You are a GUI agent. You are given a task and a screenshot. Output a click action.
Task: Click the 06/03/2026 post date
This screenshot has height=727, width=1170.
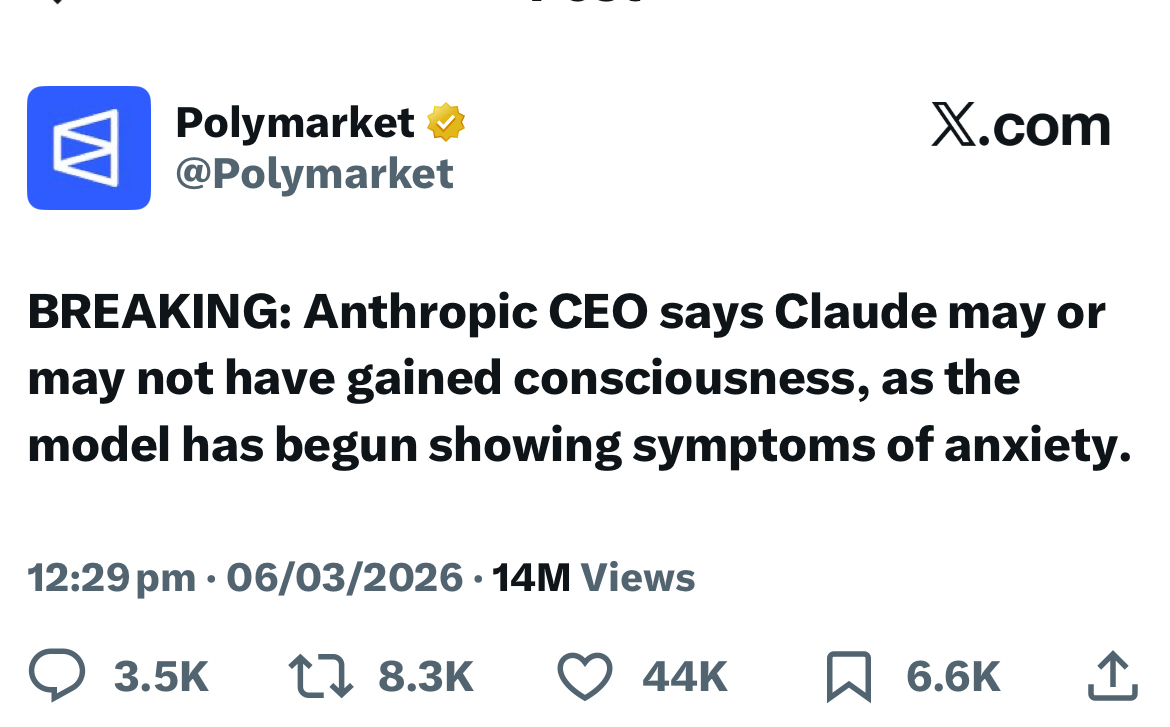[345, 578]
